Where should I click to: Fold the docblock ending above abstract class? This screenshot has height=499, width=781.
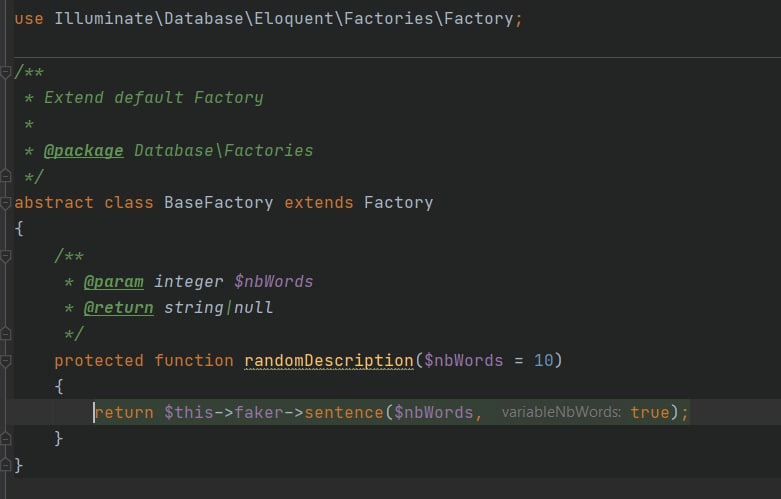[5, 176]
